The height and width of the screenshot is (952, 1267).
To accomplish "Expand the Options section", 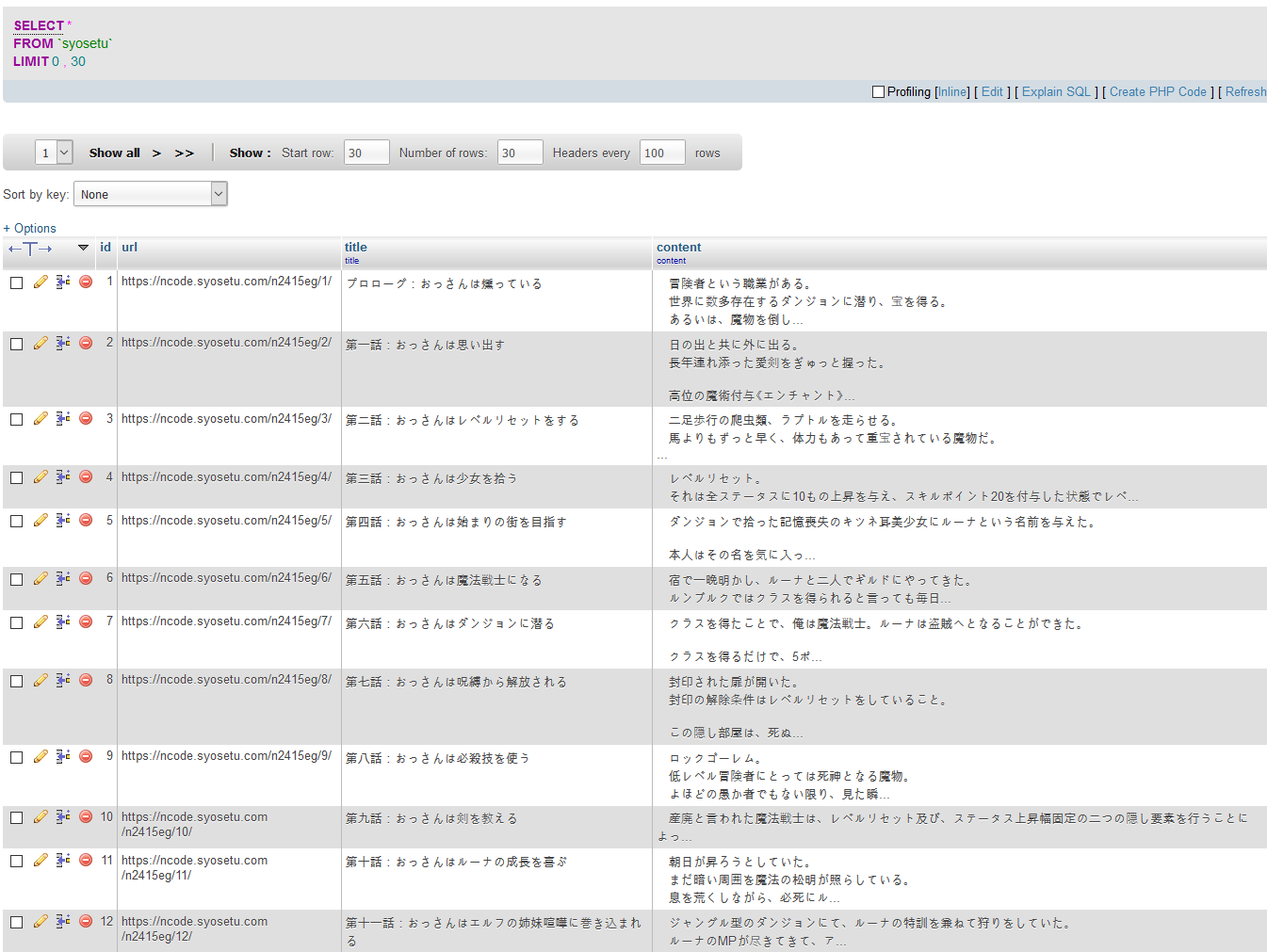I will [30, 228].
